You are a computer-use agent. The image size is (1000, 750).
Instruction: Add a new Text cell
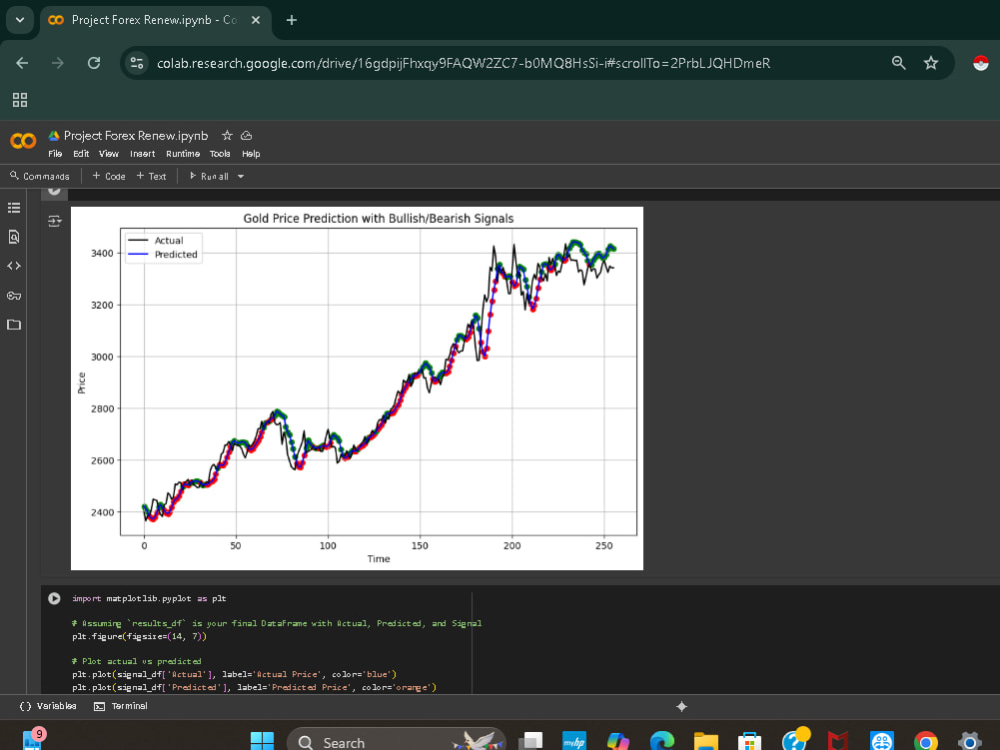pyautogui.click(x=151, y=176)
